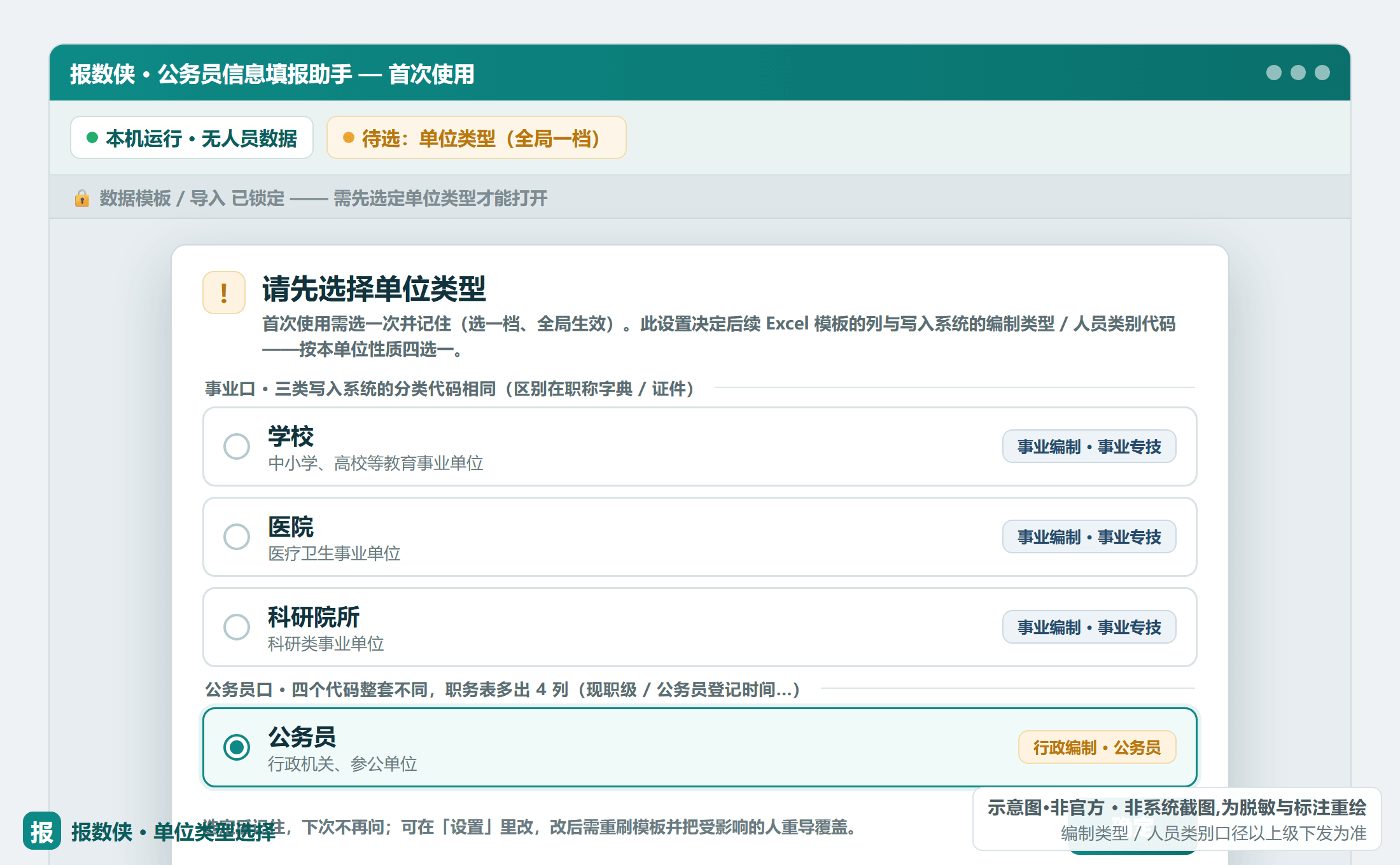Screen dimensions: 1400x865
Task: Click the orange dot in 待选 chip
Action: tap(348, 137)
